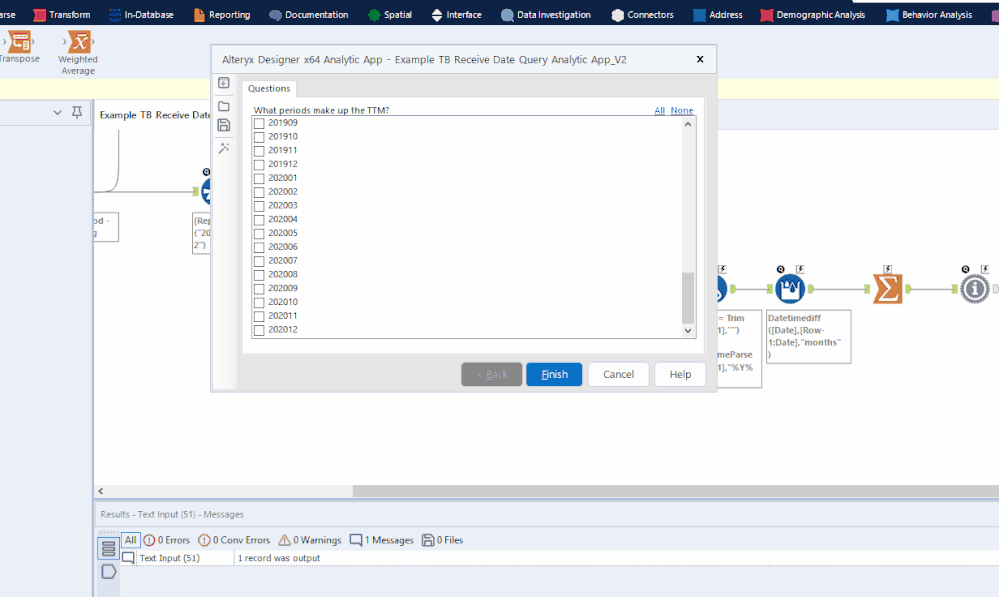999x597 pixels.
Task: Click the back arrow icon in app dialog sidebar
Action: click(x=224, y=83)
